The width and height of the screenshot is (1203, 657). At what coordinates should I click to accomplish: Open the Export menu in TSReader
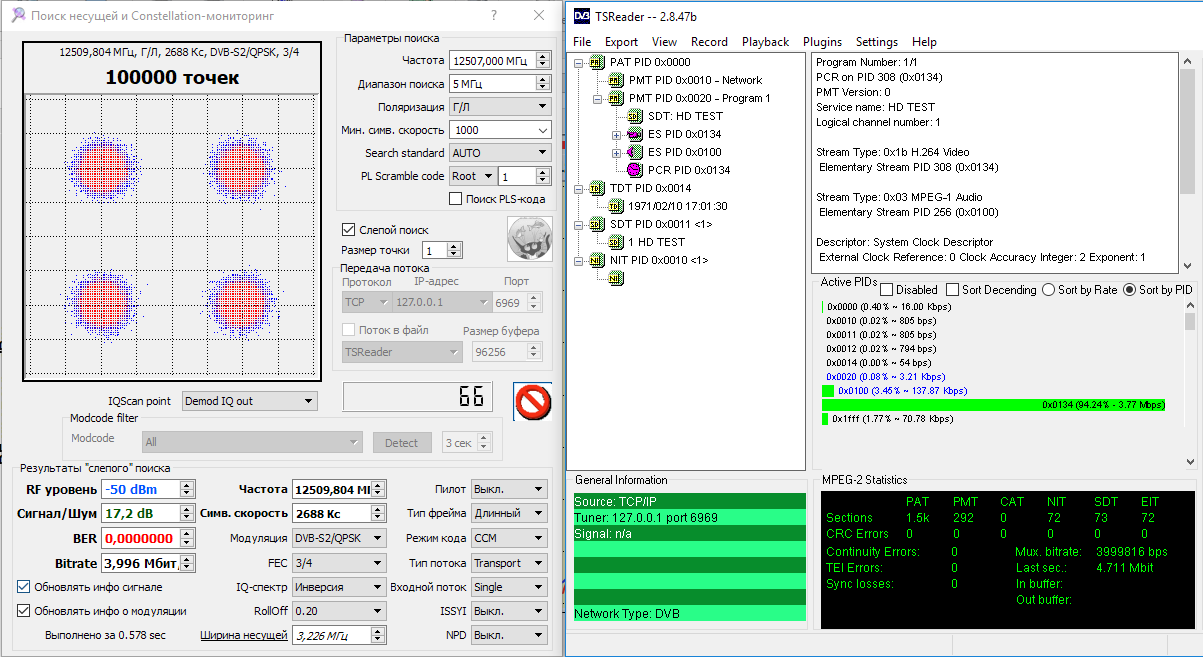pyautogui.click(x=621, y=42)
